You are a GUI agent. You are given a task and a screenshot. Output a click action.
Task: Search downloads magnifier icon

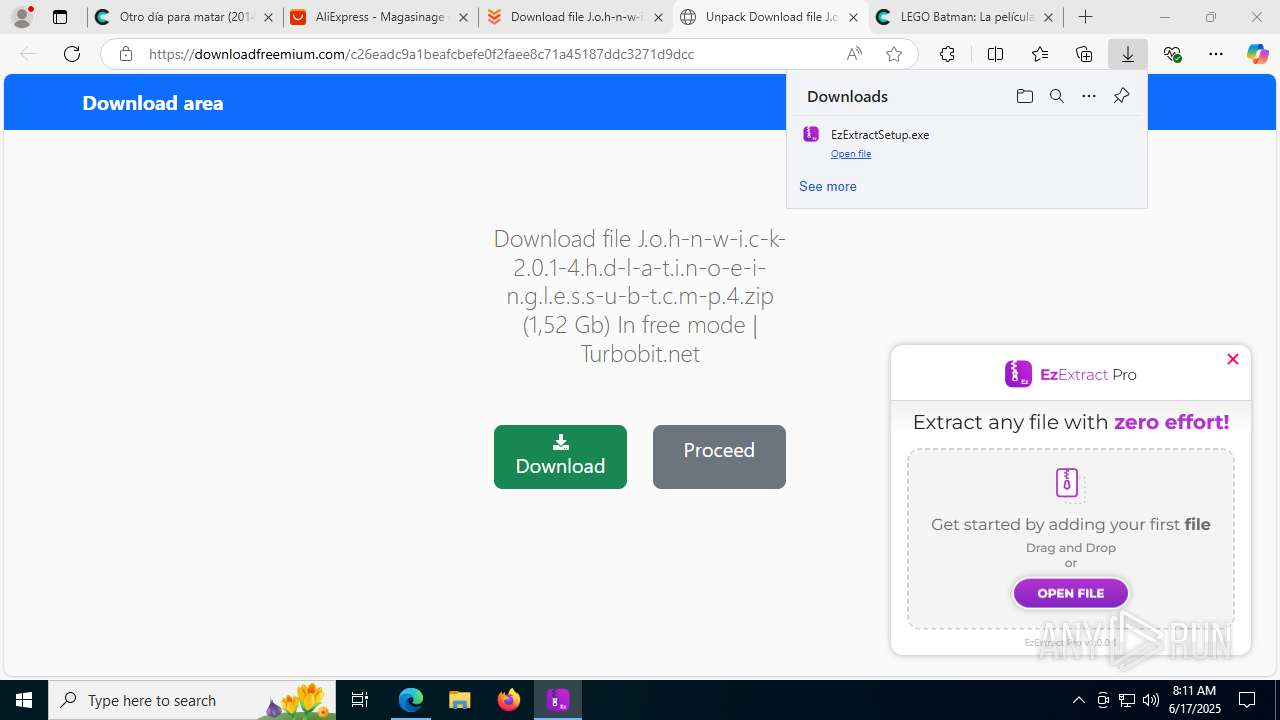(1056, 96)
